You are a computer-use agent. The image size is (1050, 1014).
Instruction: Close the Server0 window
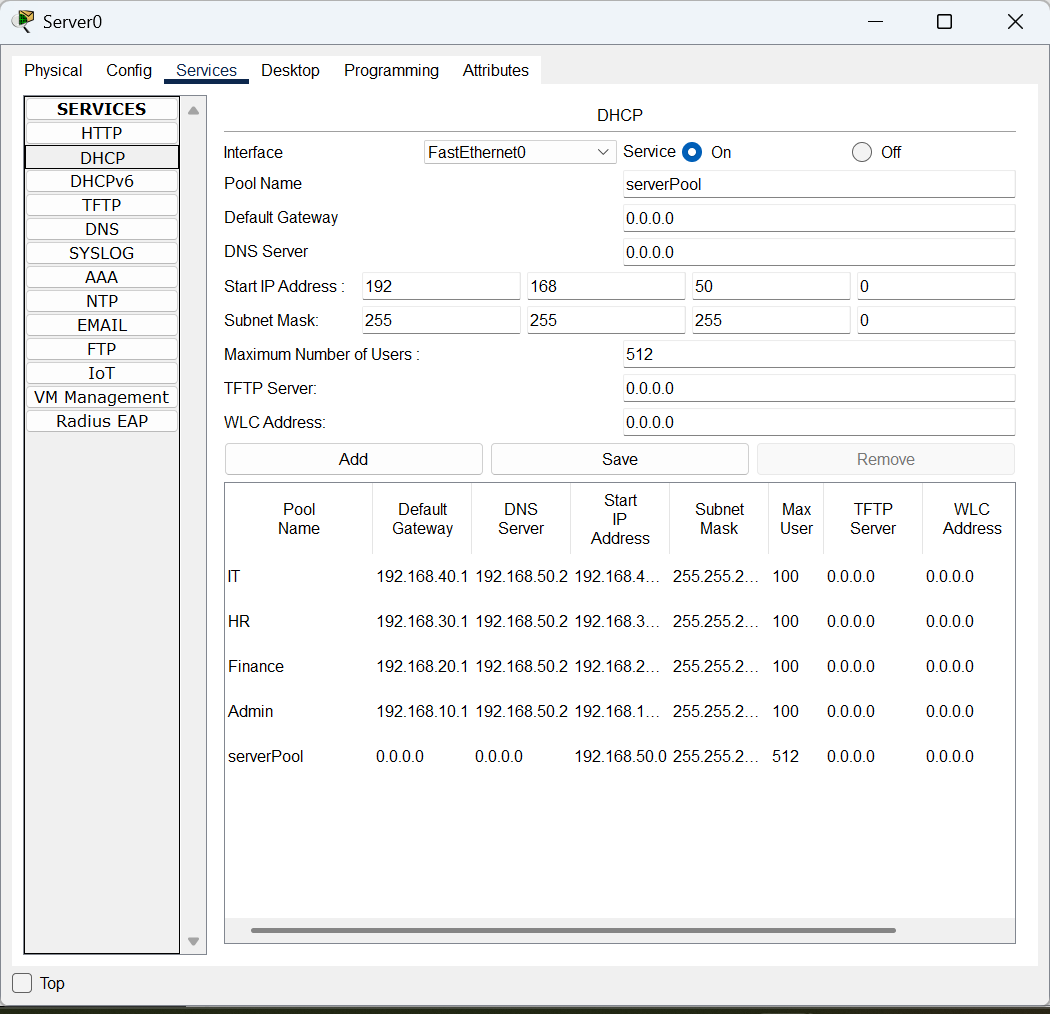pyautogui.click(x=1015, y=21)
